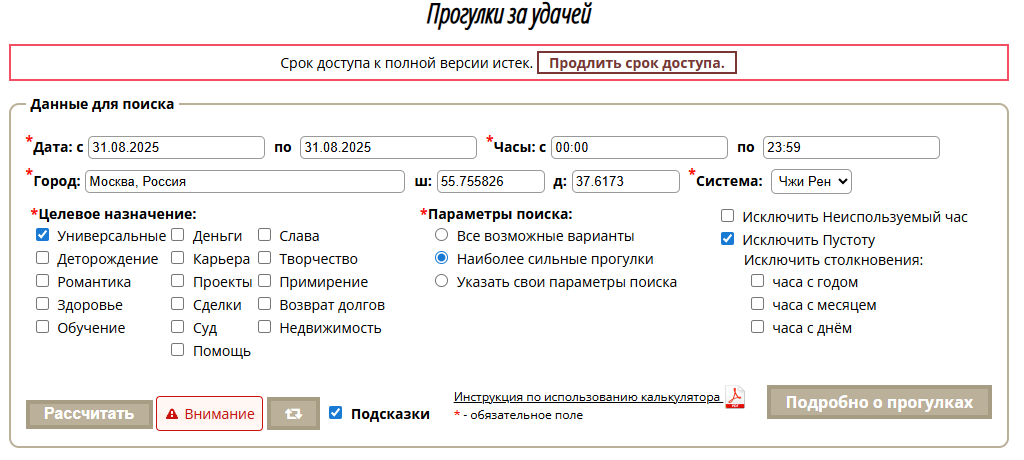
Task: Click Продлить срок доступа button
Action: coord(637,63)
